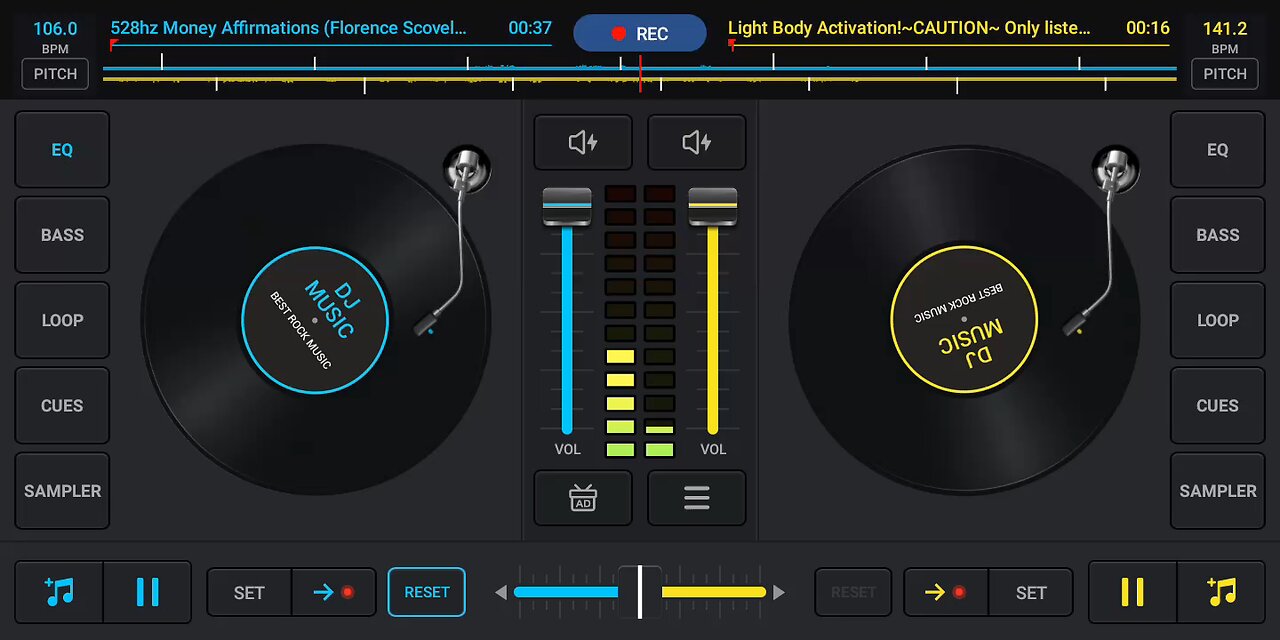Image resolution: width=1280 pixels, height=640 pixels.
Task: Open the hamburger menu in mixer
Action: pos(697,498)
